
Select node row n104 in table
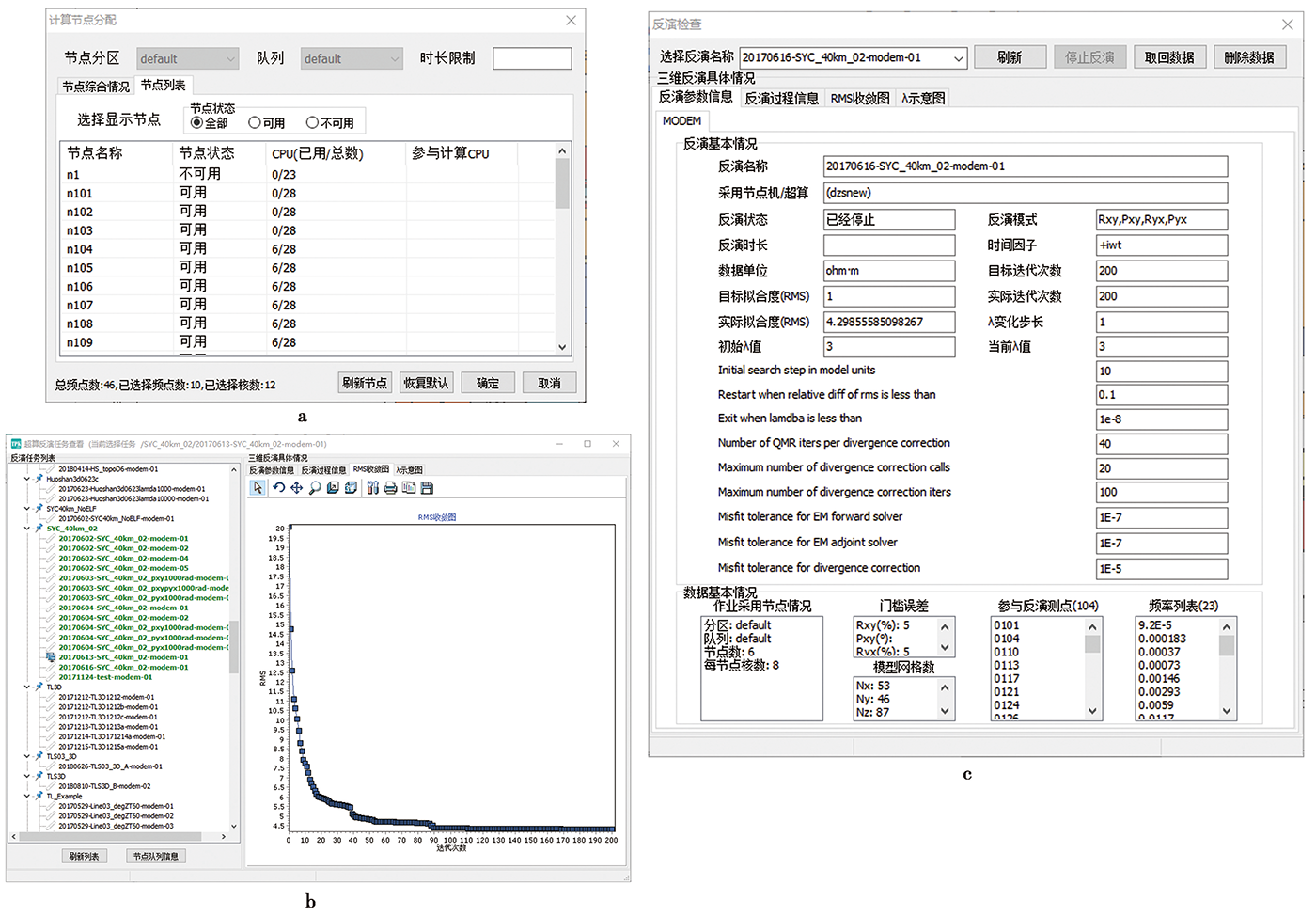(x=307, y=249)
